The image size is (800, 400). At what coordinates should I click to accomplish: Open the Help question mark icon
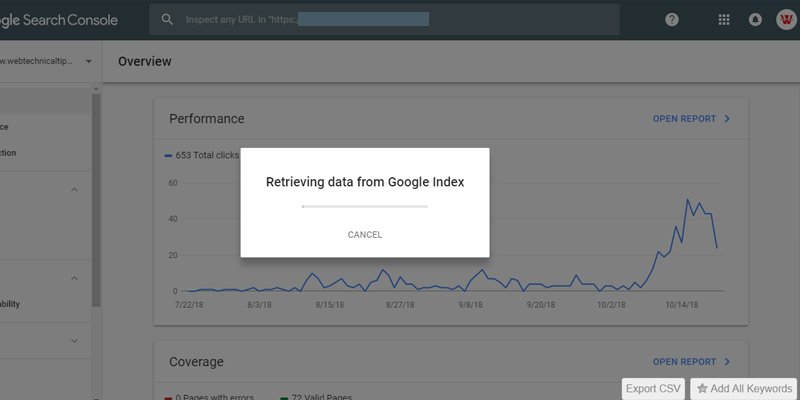click(x=672, y=19)
